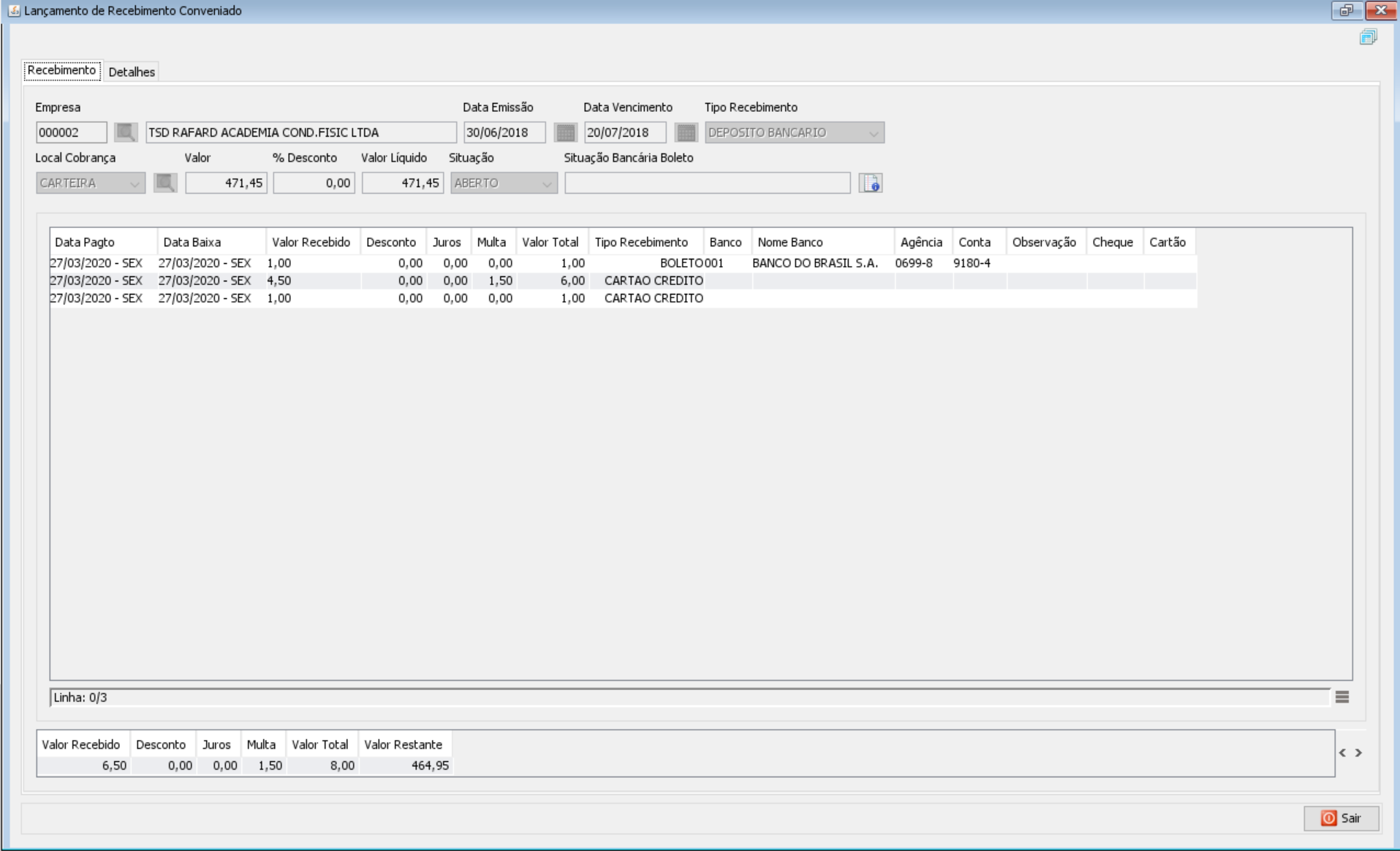The width and height of the screenshot is (1400, 851).
Task: Click the Nome Banco column header
Action: [x=823, y=242]
